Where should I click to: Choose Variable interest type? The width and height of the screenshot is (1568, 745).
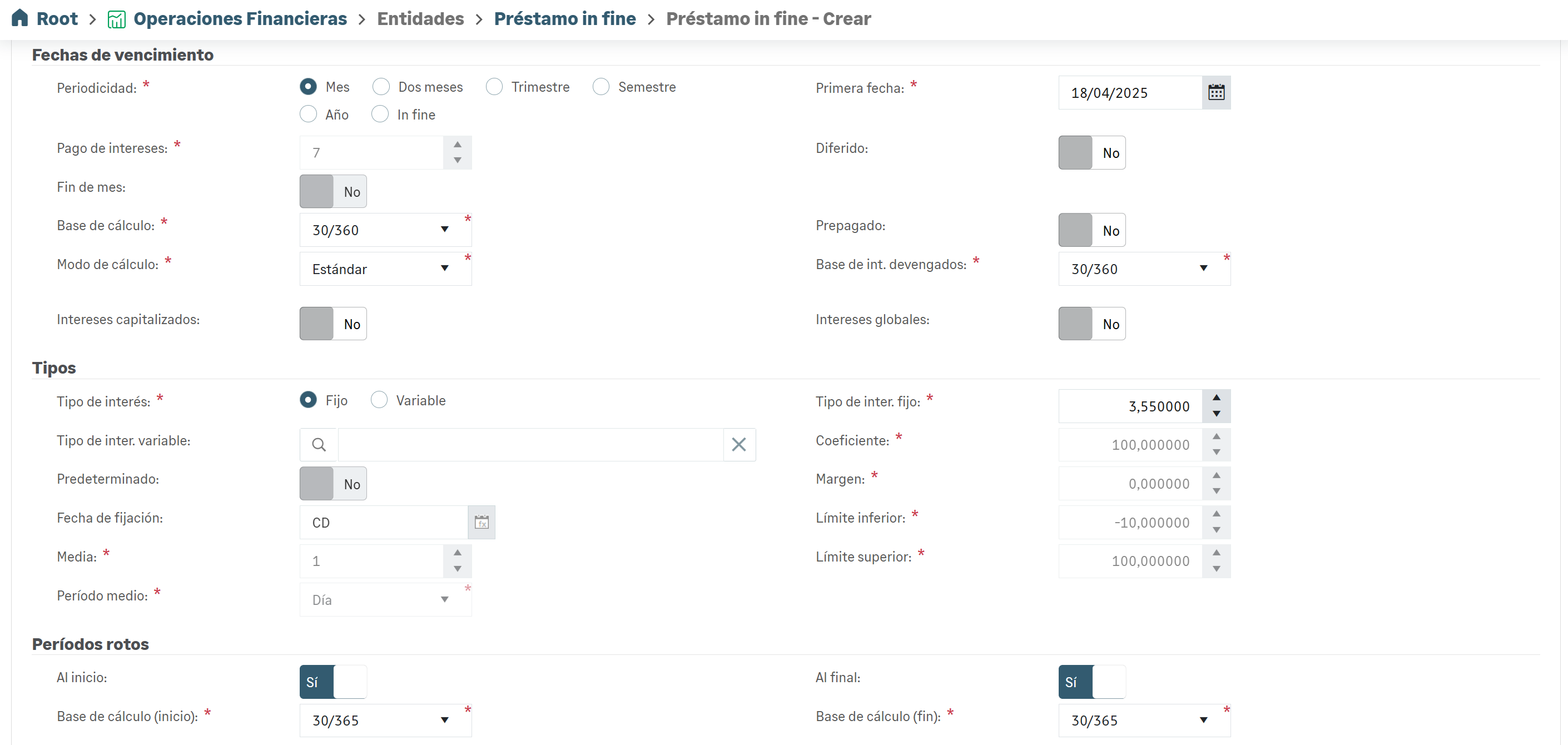coord(379,400)
